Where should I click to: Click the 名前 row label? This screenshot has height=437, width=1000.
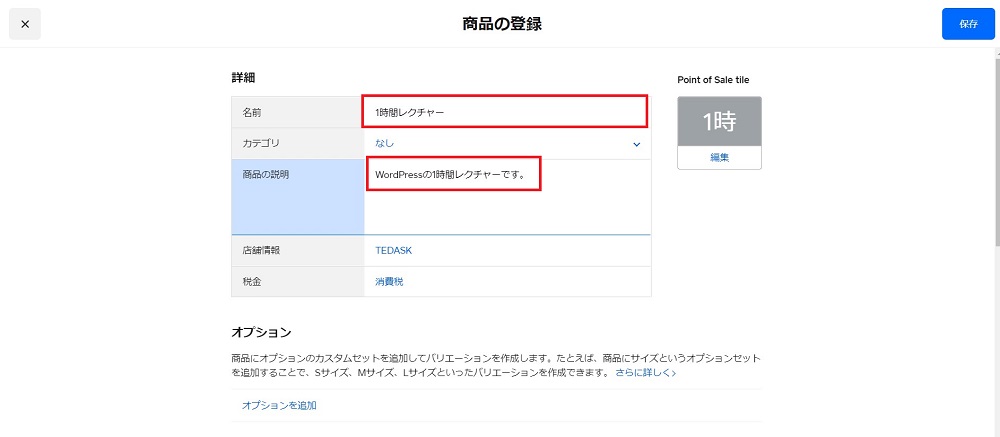click(252, 112)
